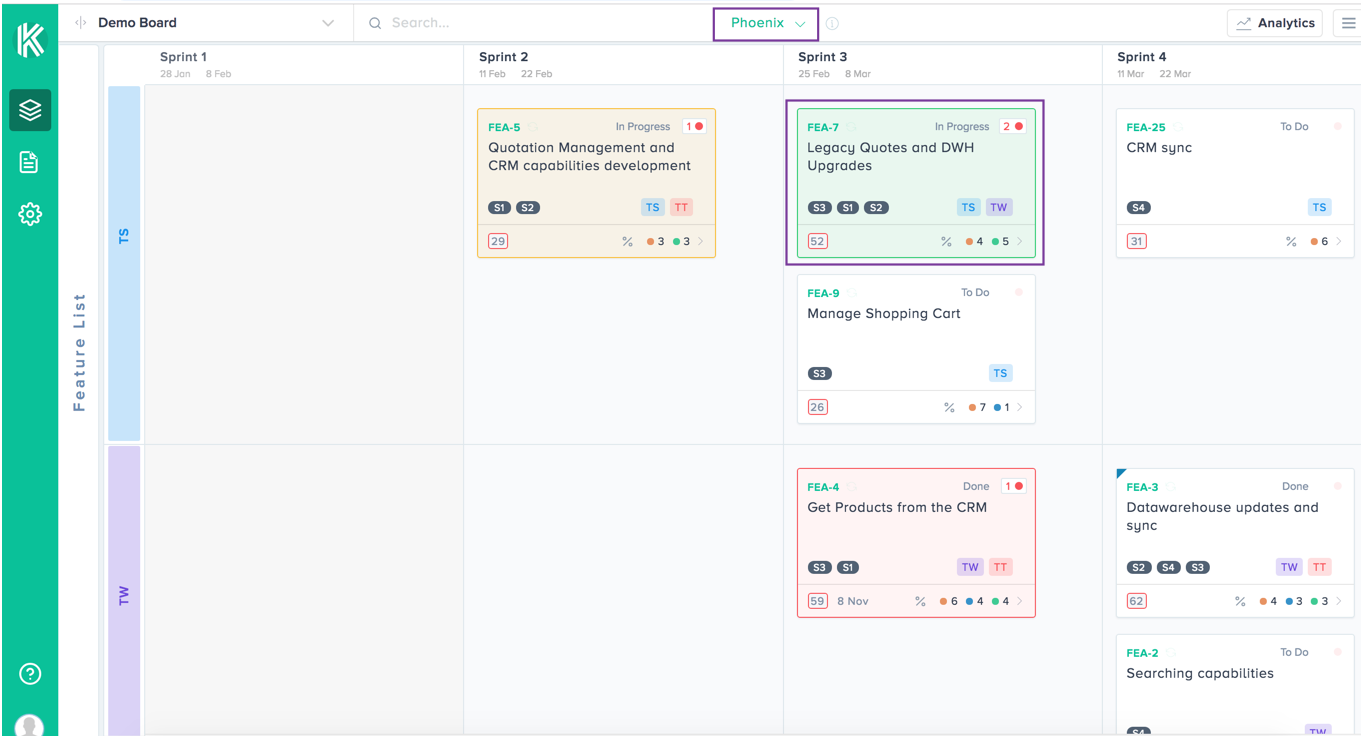Click the TT team tag on FEA-4

(1000, 567)
